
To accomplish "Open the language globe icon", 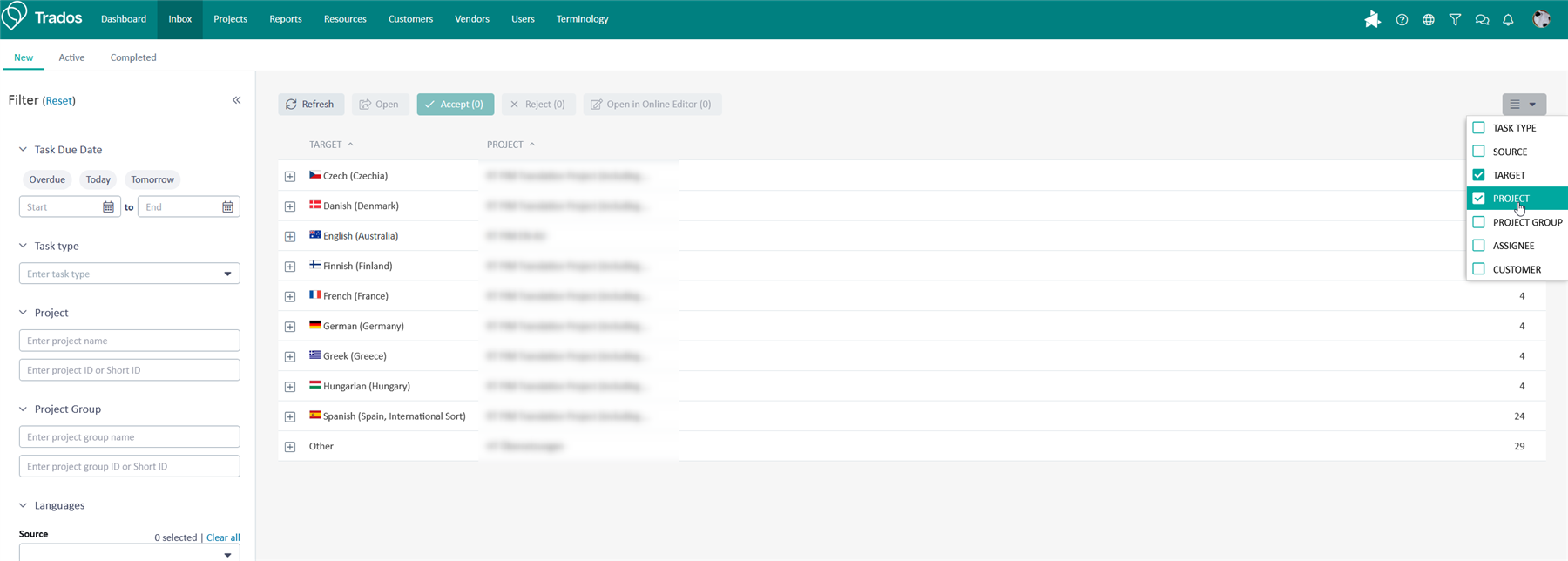I will 1429,19.
